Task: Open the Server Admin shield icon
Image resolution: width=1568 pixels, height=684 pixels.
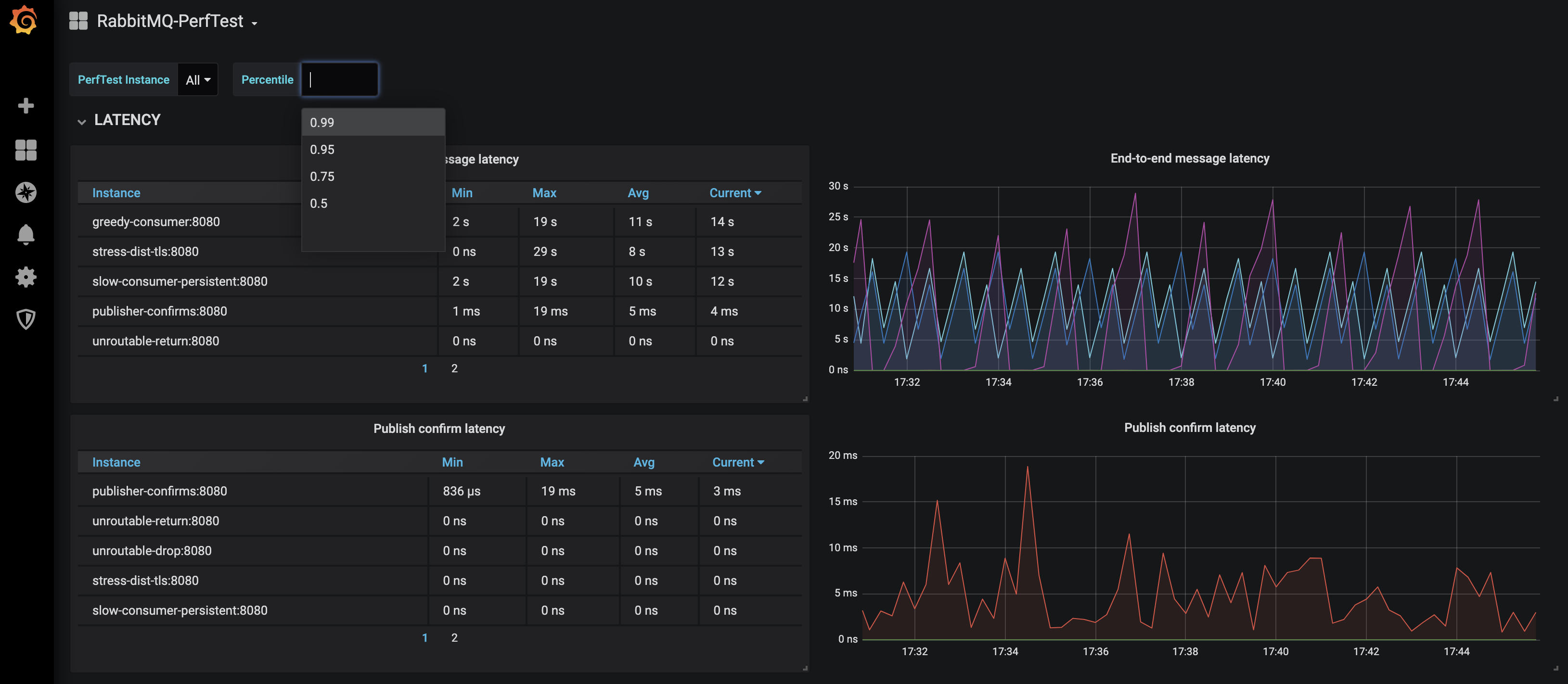Action: tap(26, 319)
